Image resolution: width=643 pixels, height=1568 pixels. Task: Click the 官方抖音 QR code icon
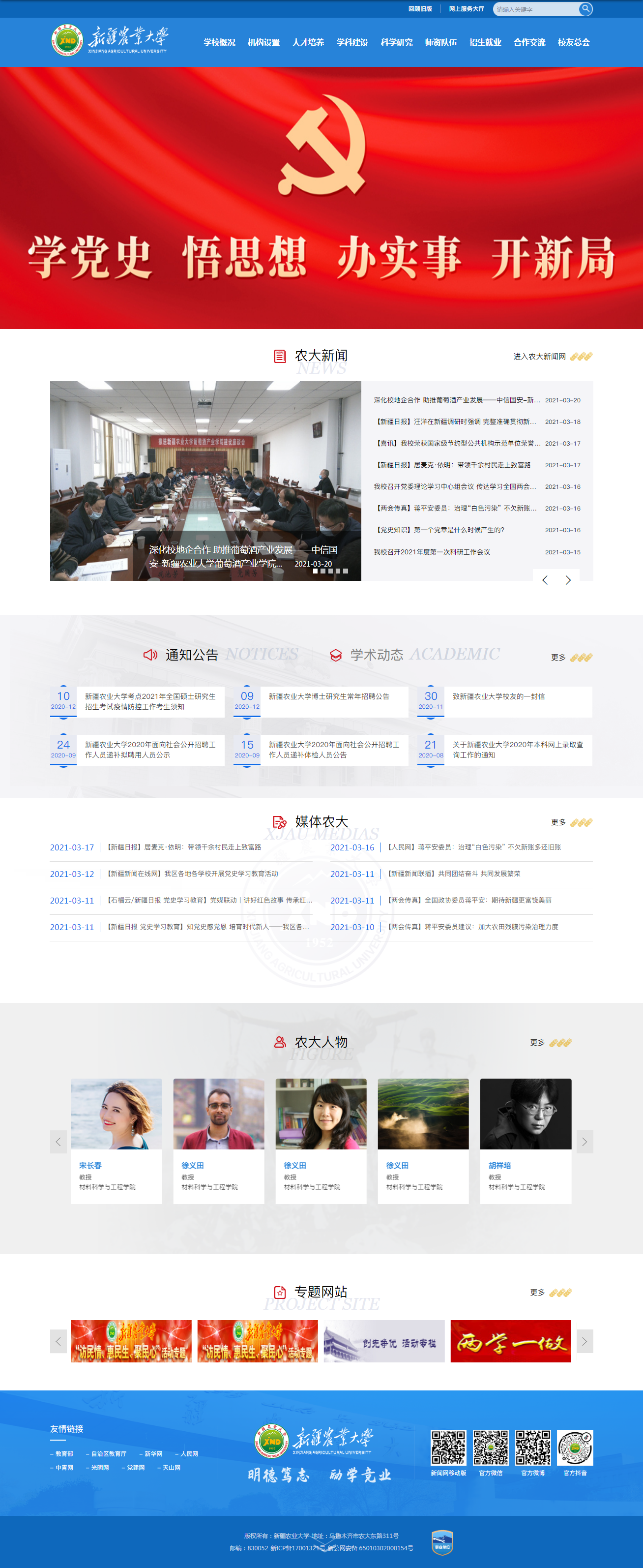click(x=575, y=1447)
